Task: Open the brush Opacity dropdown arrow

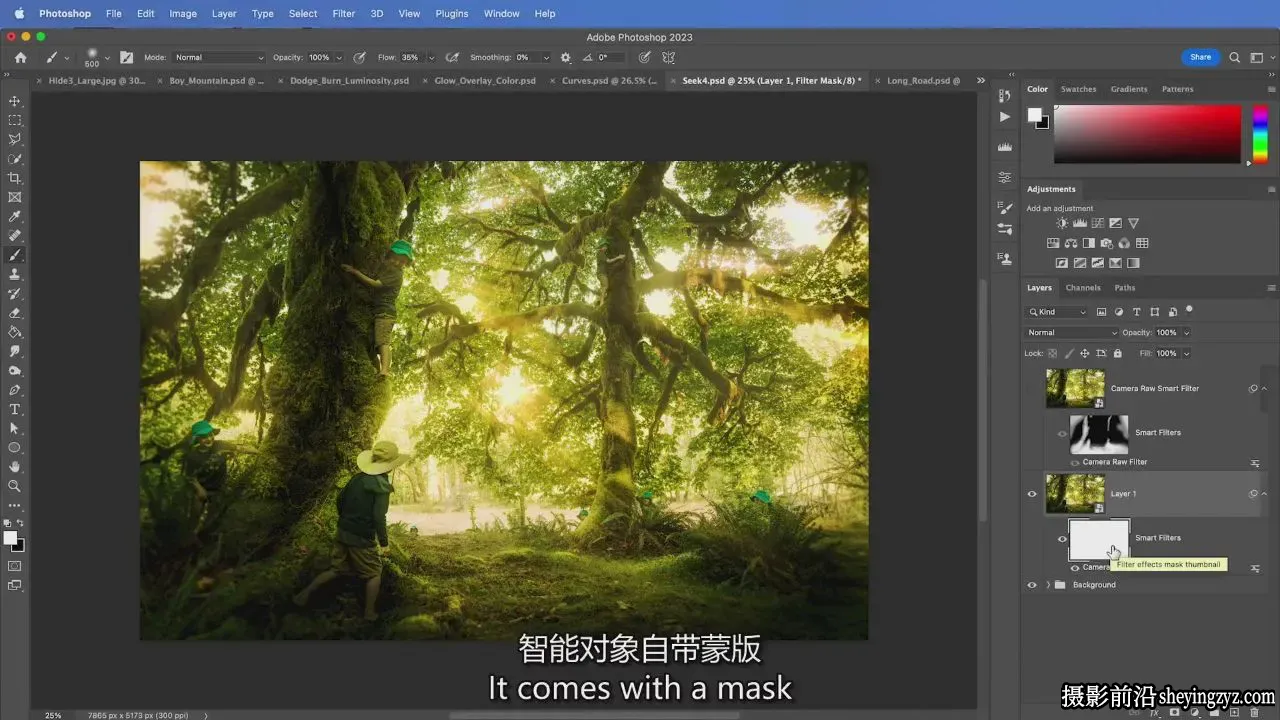Action: (x=338, y=58)
